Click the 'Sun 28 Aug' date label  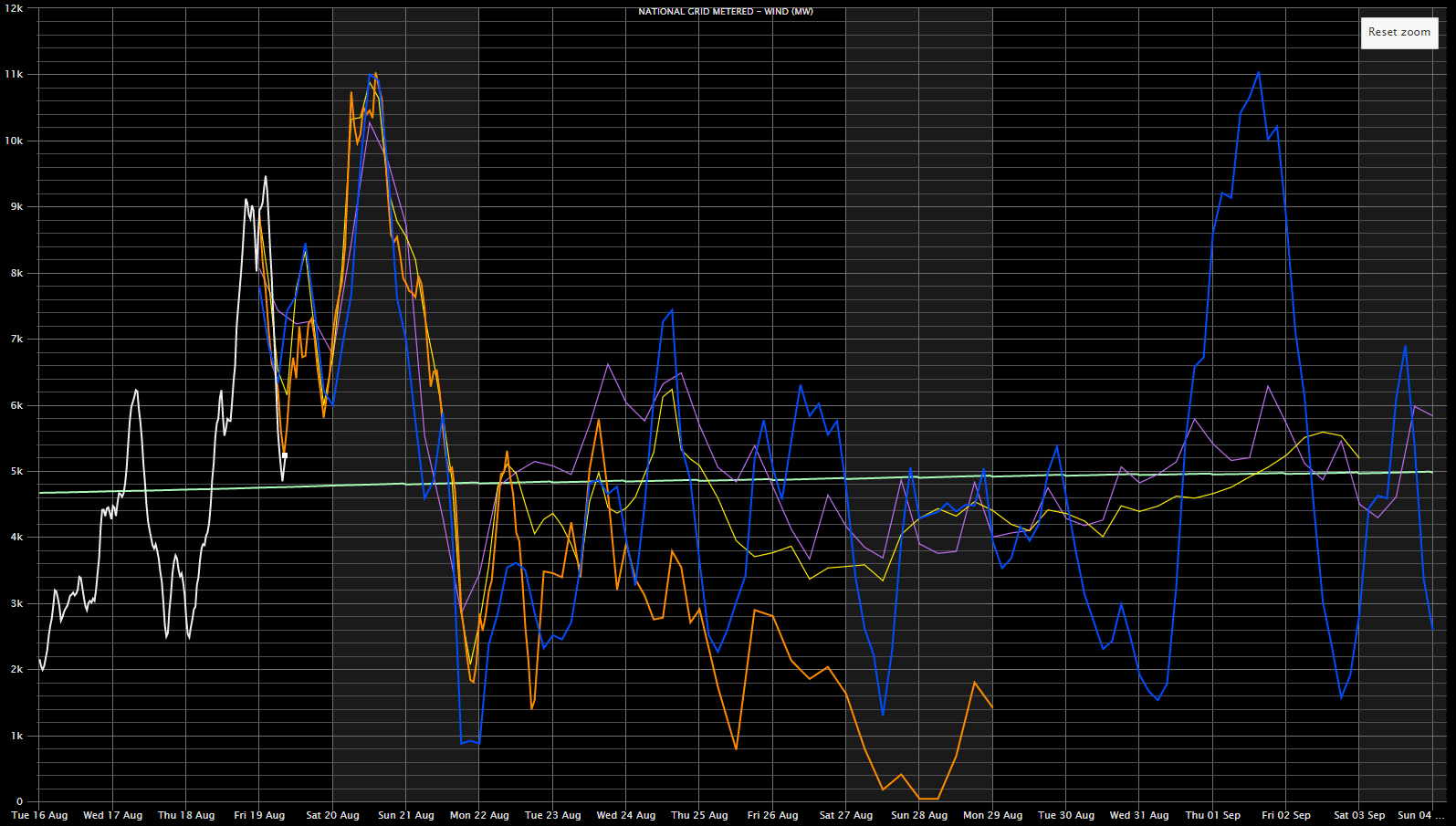click(x=919, y=815)
